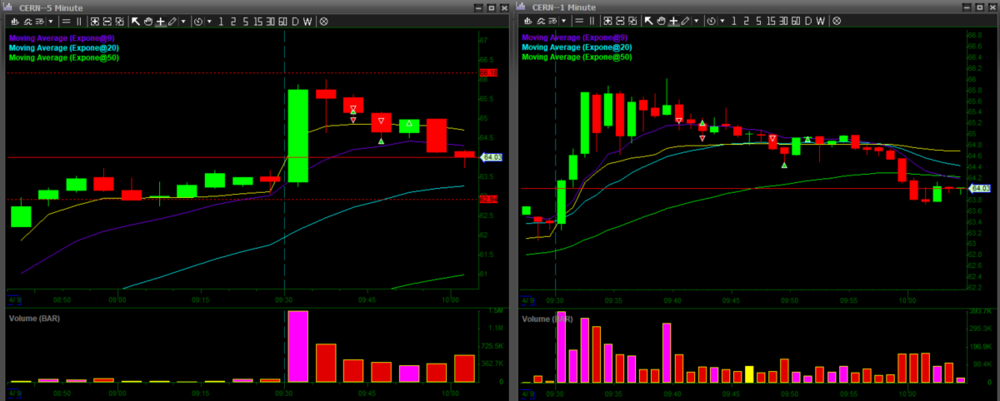1000x401 pixels.
Task: Activate the hand pan tool in 5 Minute chart
Action: [148, 21]
